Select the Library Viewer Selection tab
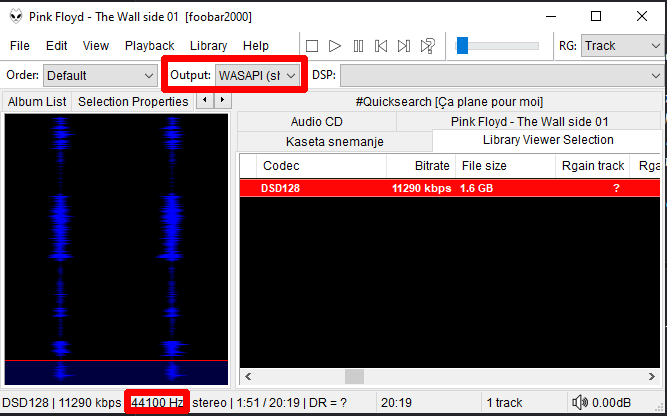 [x=548, y=140]
